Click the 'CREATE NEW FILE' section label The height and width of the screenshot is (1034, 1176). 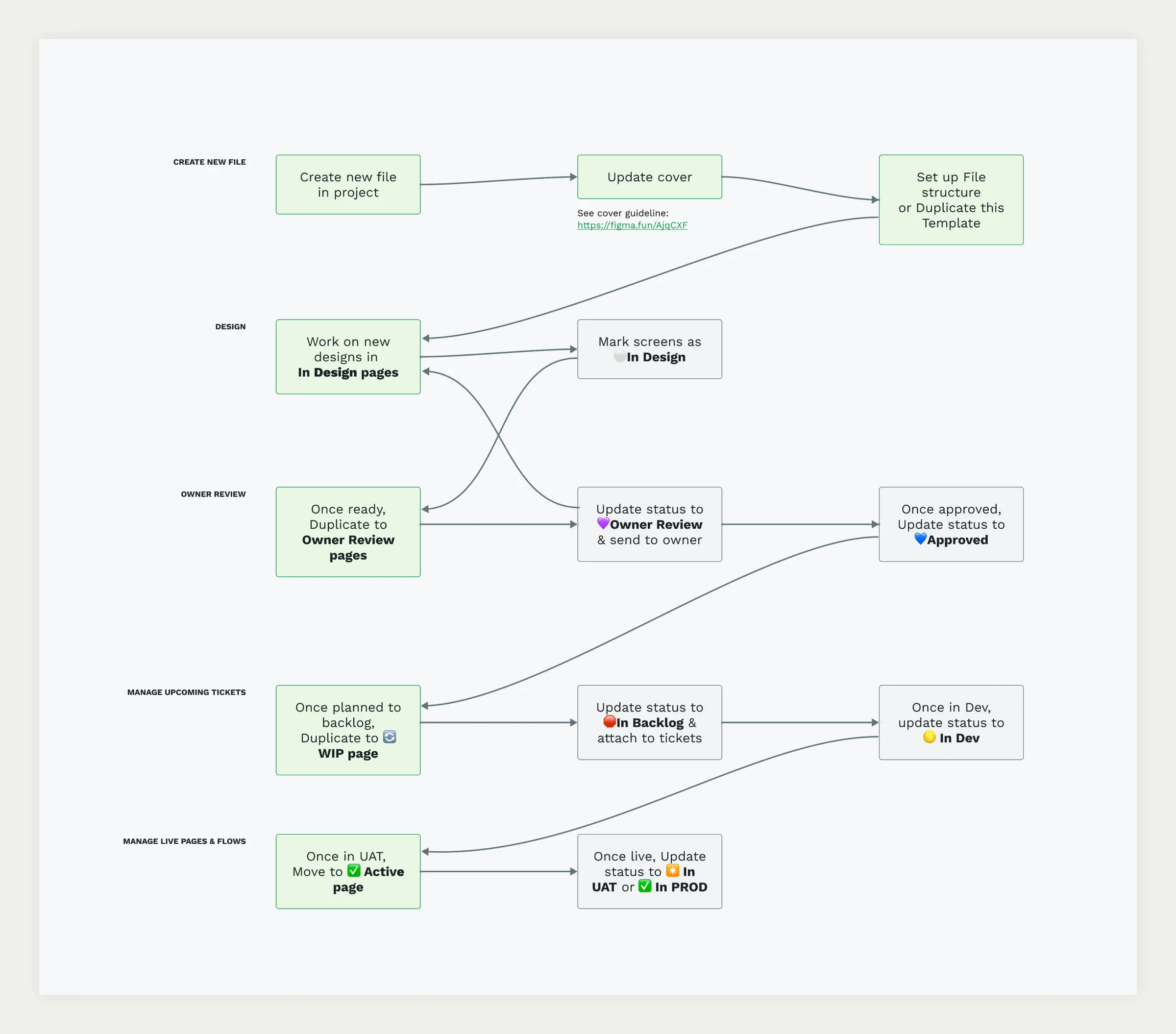(209, 162)
